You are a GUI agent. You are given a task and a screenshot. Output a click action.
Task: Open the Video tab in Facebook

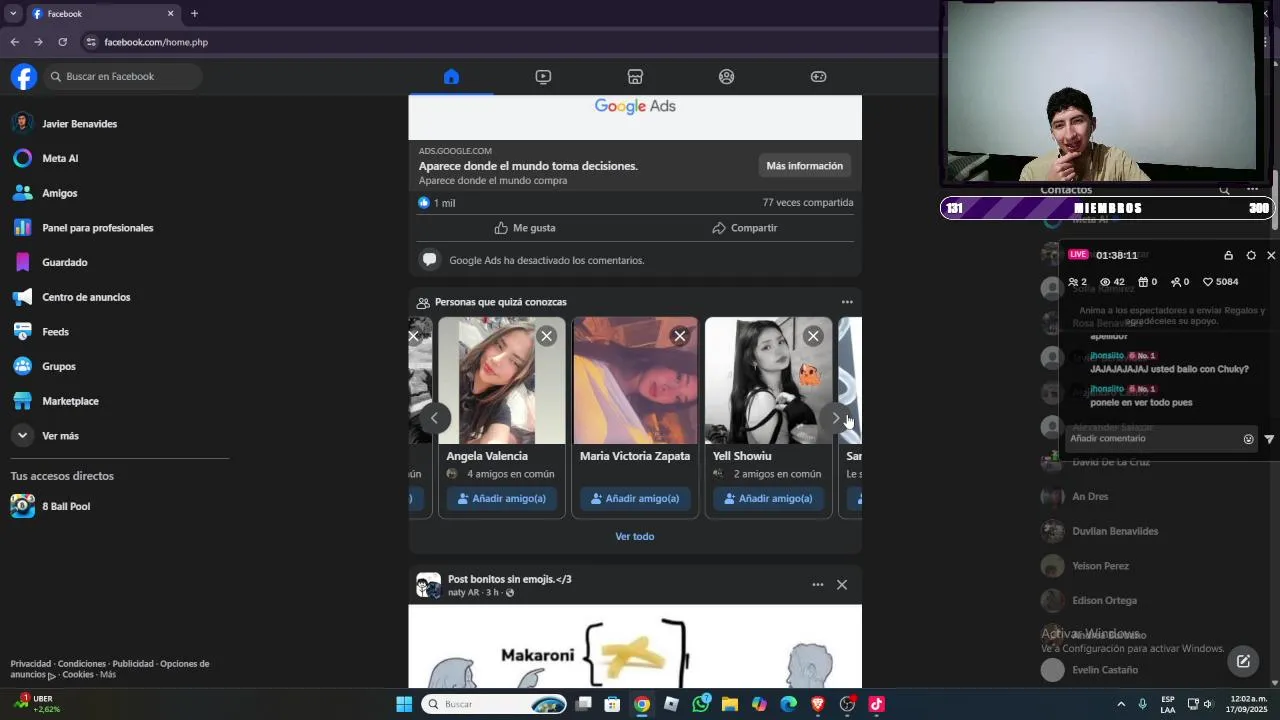point(543,77)
